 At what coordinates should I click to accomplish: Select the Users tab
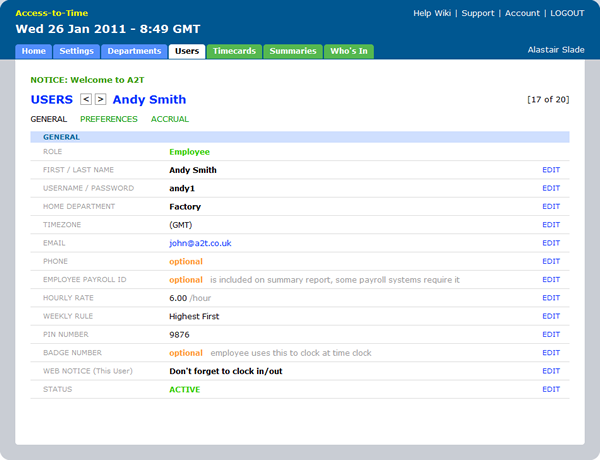[187, 51]
